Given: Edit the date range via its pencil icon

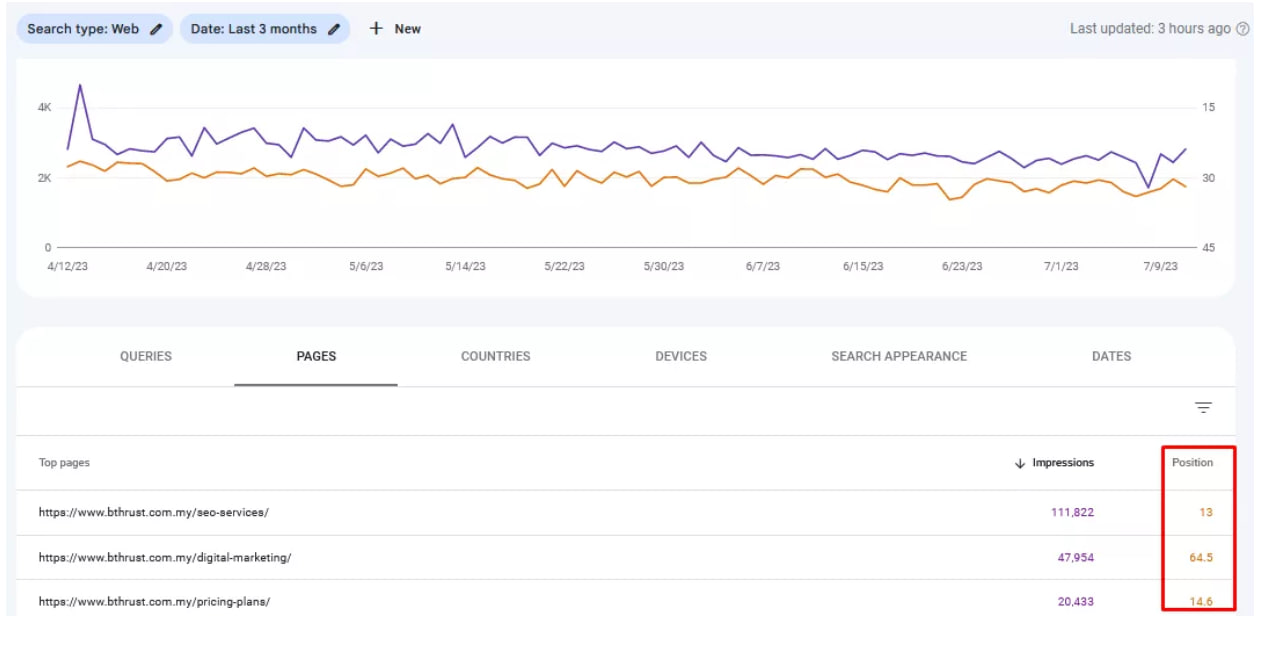Looking at the screenshot, I should 334,29.
